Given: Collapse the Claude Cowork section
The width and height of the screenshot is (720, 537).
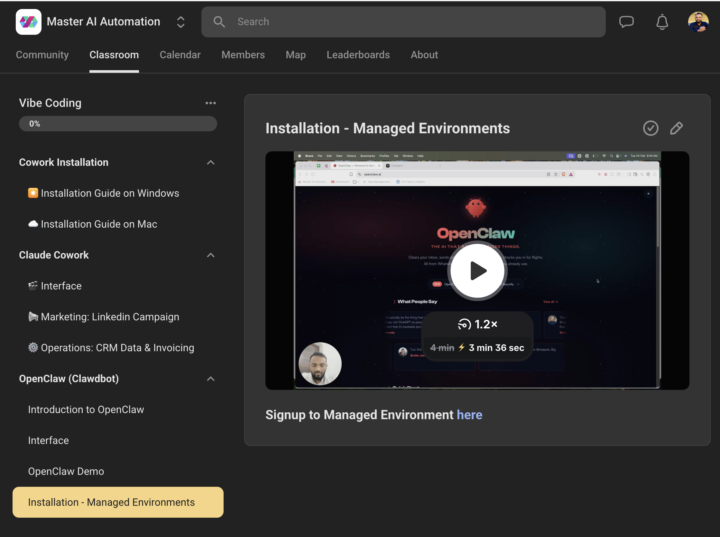Looking at the screenshot, I should (210, 255).
